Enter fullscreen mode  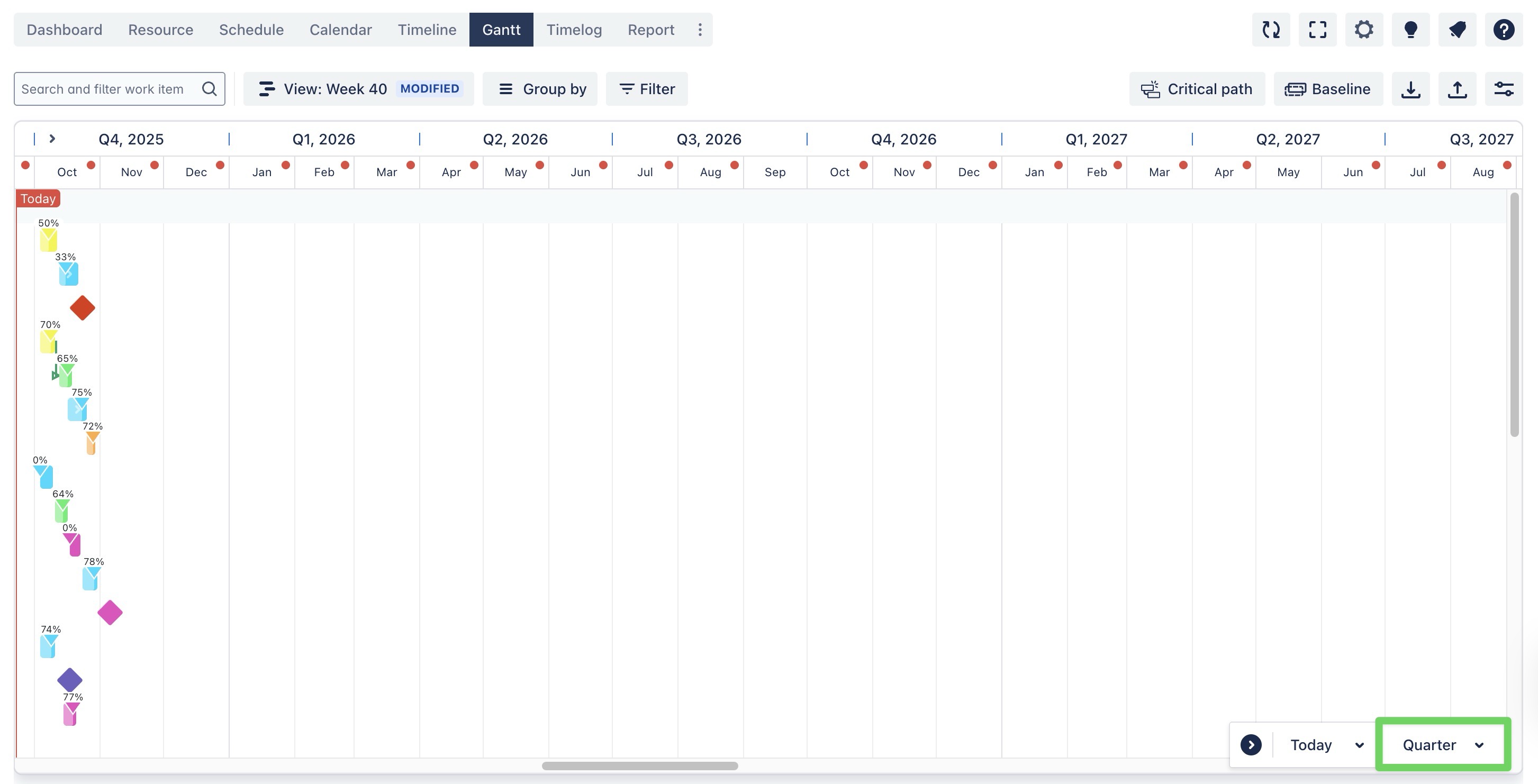[x=1317, y=29]
